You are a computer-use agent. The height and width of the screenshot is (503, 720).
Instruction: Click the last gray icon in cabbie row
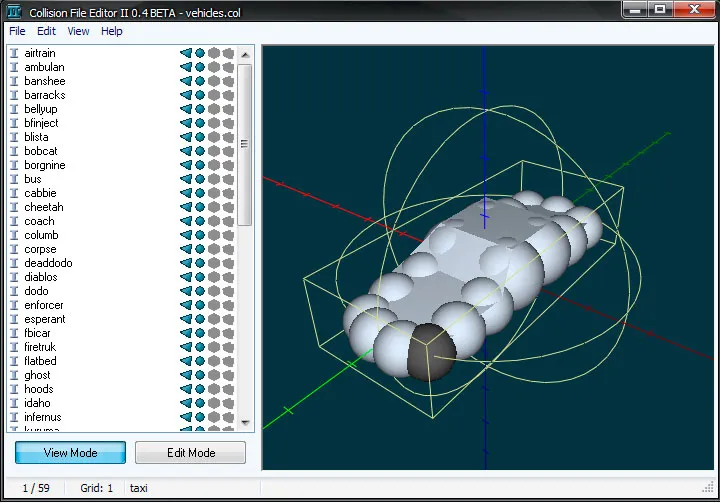(228, 193)
